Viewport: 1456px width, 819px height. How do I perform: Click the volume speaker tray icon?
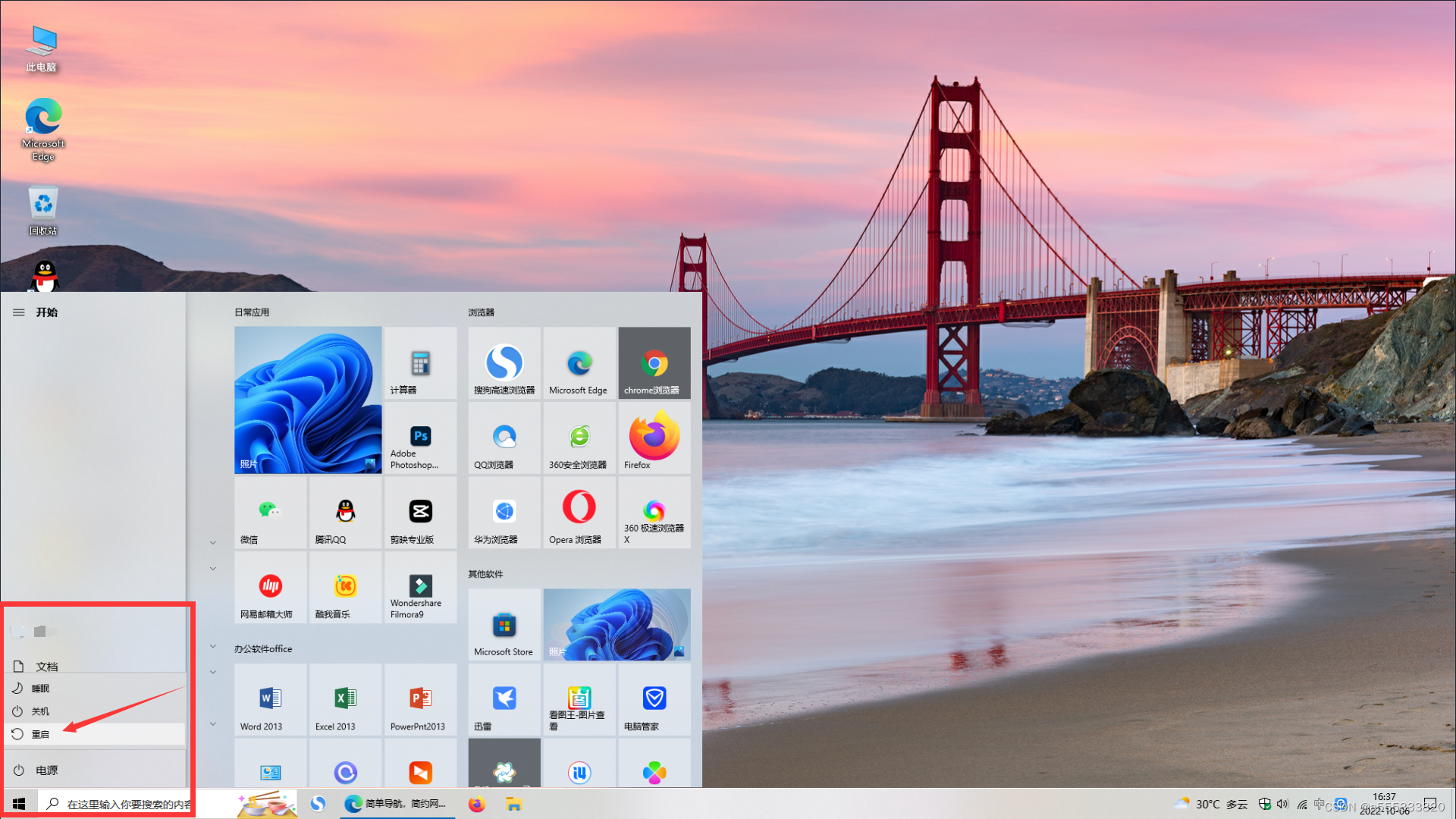coord(1283,804)
